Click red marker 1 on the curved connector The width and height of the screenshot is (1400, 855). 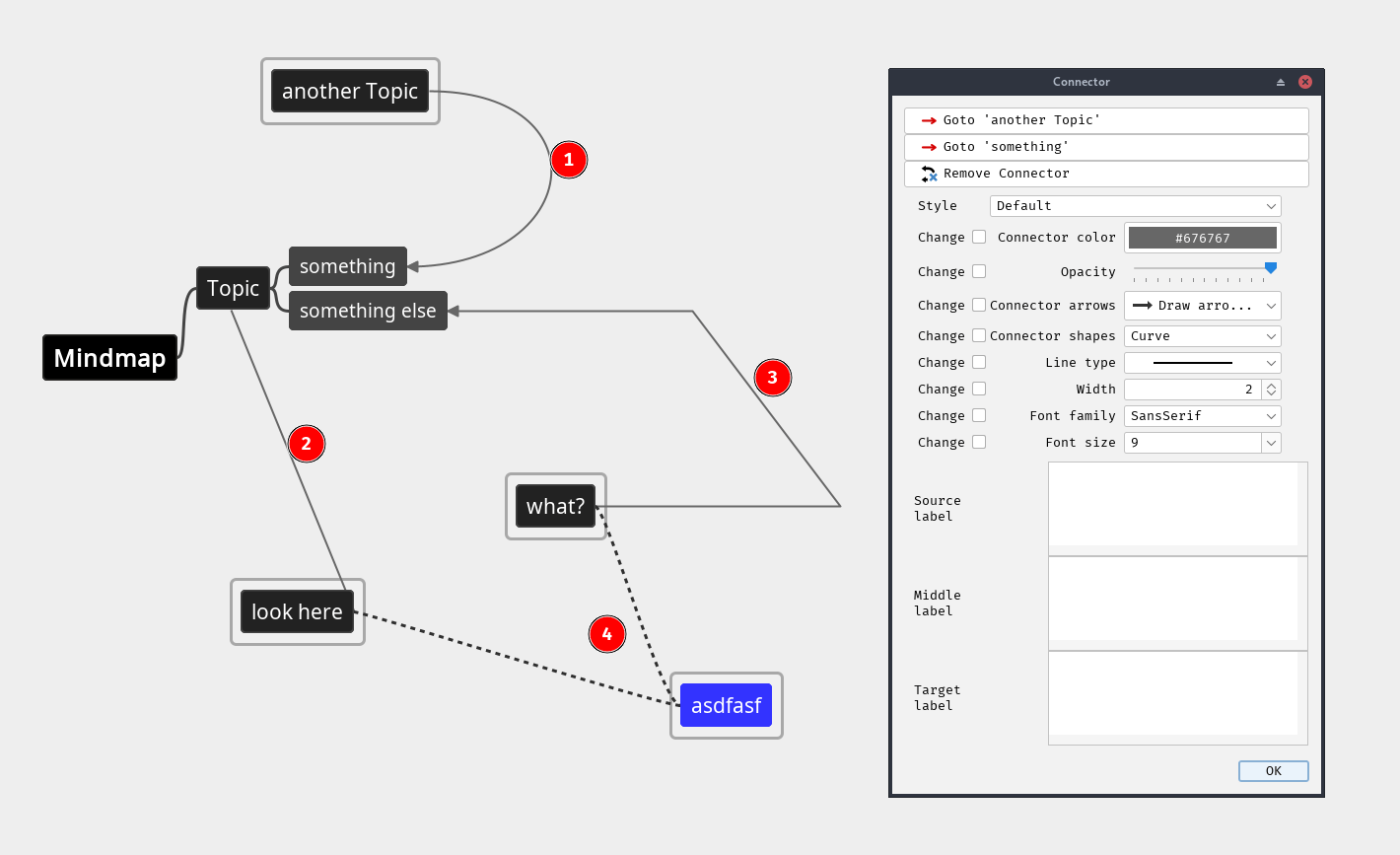tap(569, 160)
